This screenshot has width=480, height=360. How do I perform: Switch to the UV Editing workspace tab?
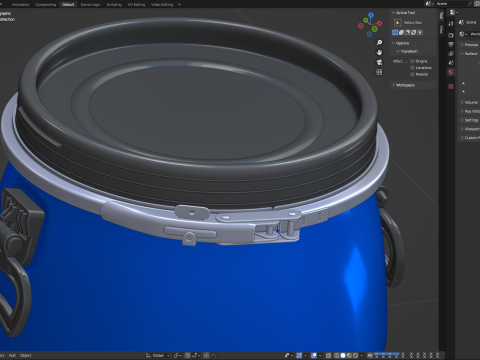click(x=136, y=5)
